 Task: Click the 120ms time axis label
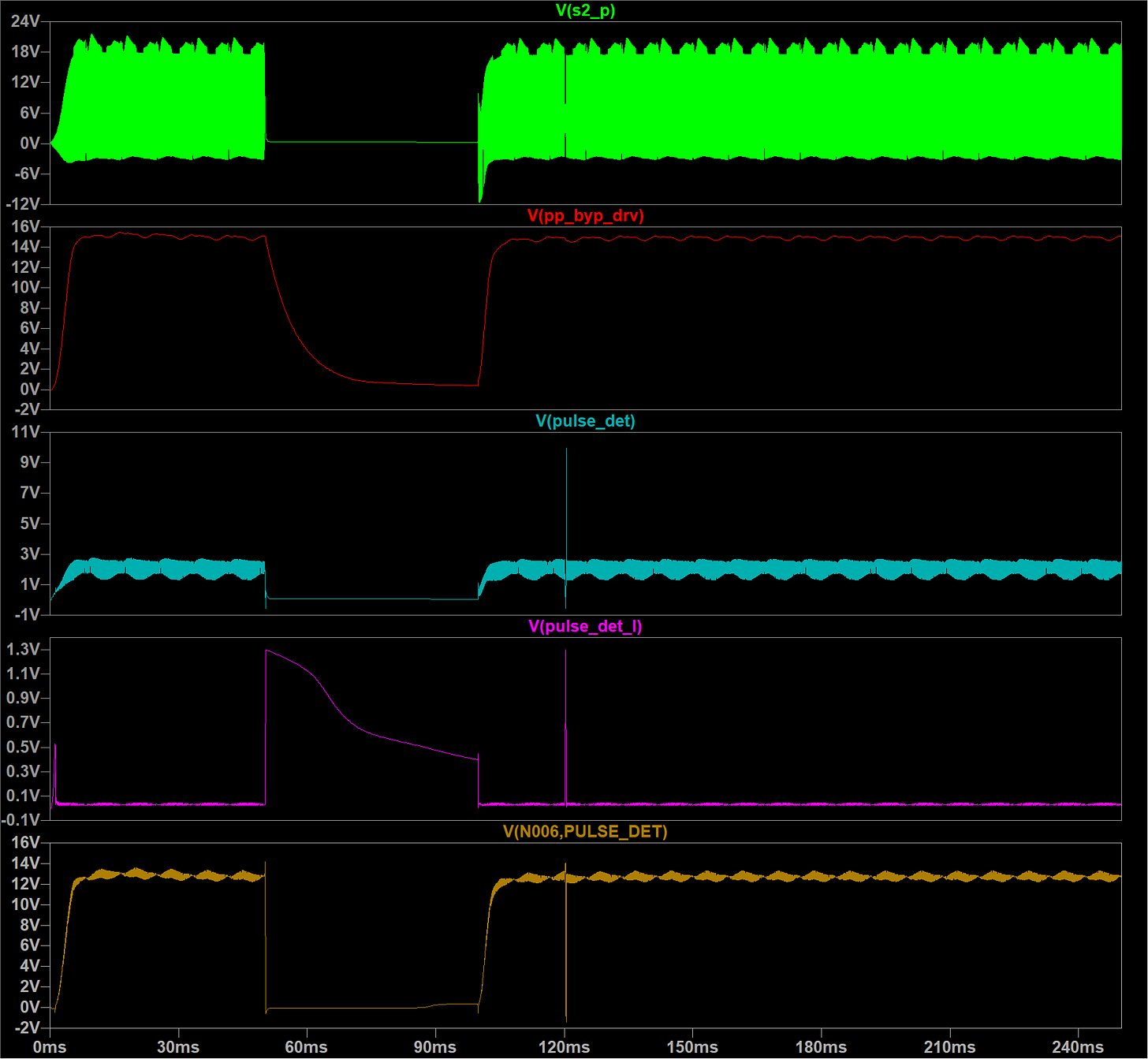564,1047
